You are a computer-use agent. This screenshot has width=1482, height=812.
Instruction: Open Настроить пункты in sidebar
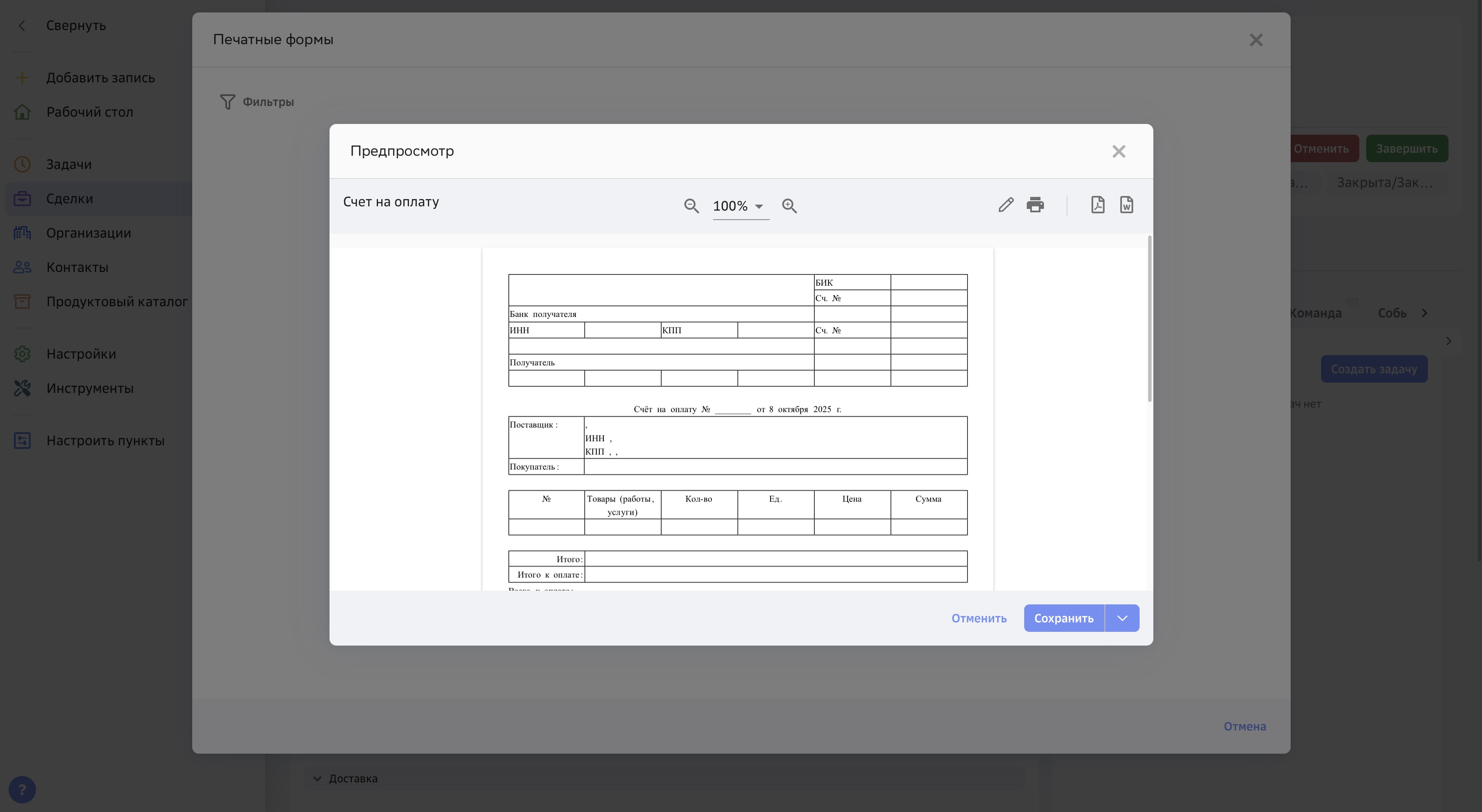coord(105,441)
